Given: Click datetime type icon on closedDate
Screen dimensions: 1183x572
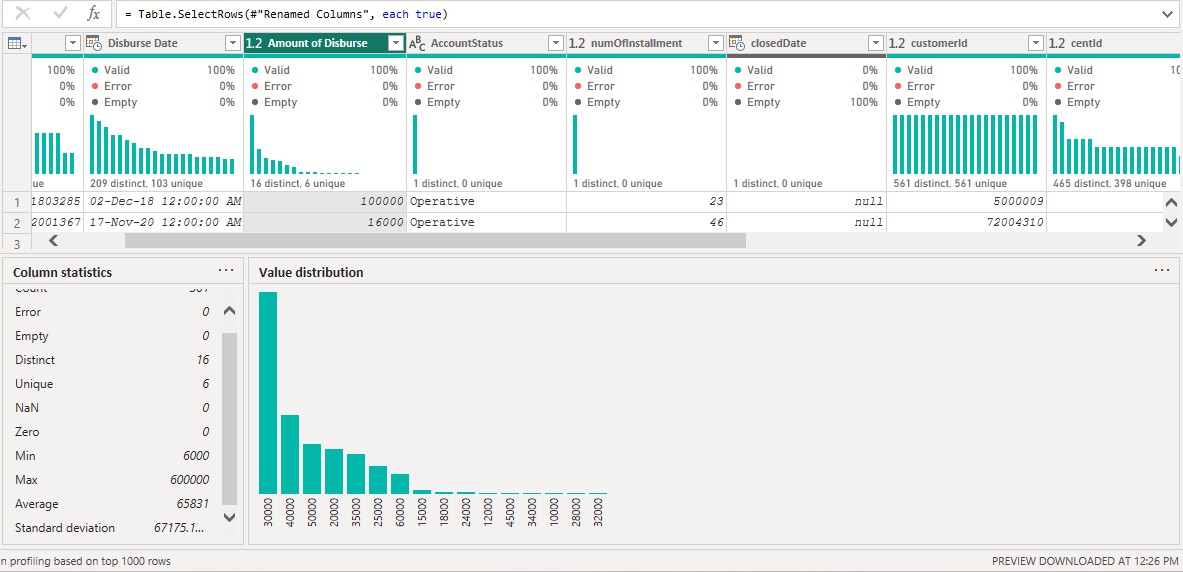Looking at the screenshot, I should point(737,44).
